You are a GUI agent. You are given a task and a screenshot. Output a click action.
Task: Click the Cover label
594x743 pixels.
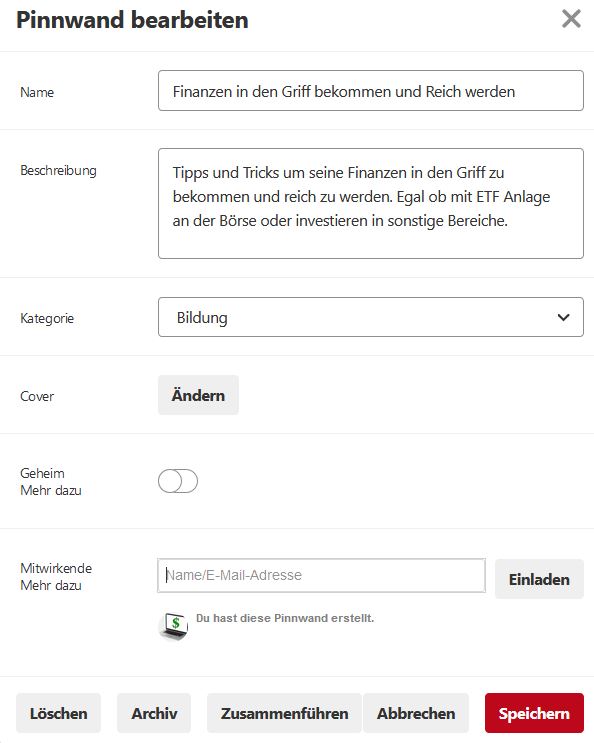point(37,396)
